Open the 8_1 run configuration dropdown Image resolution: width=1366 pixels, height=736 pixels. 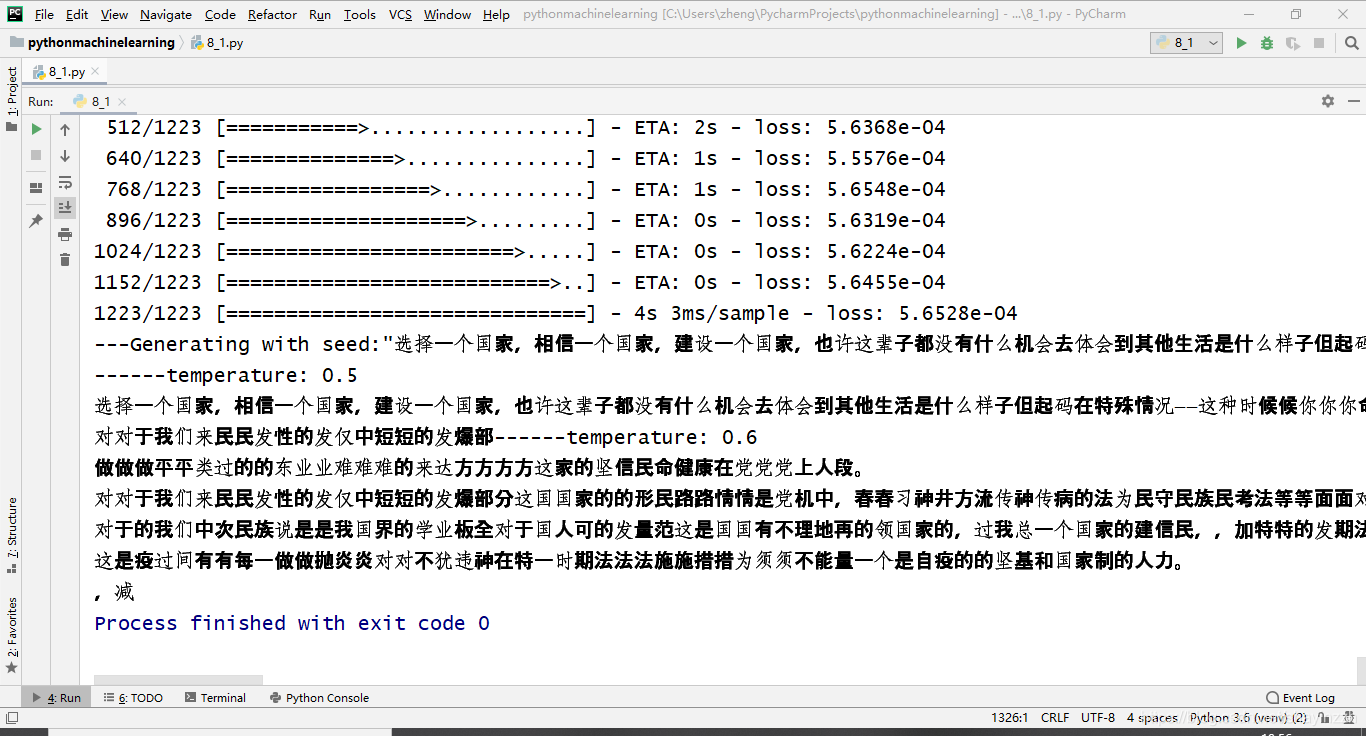1187,43
